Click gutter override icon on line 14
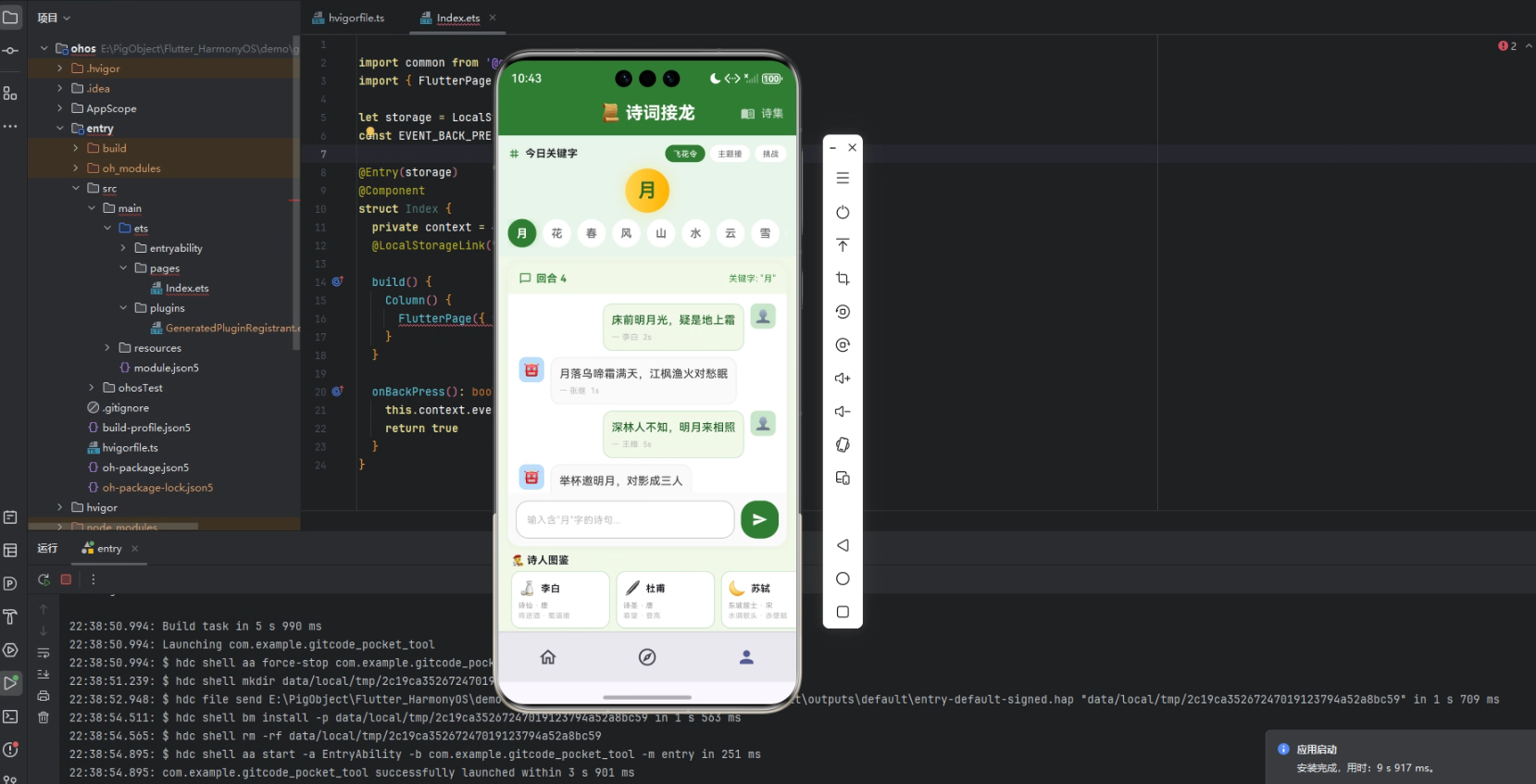Viewport: 1536px width, 784px height. coord(338,281)
